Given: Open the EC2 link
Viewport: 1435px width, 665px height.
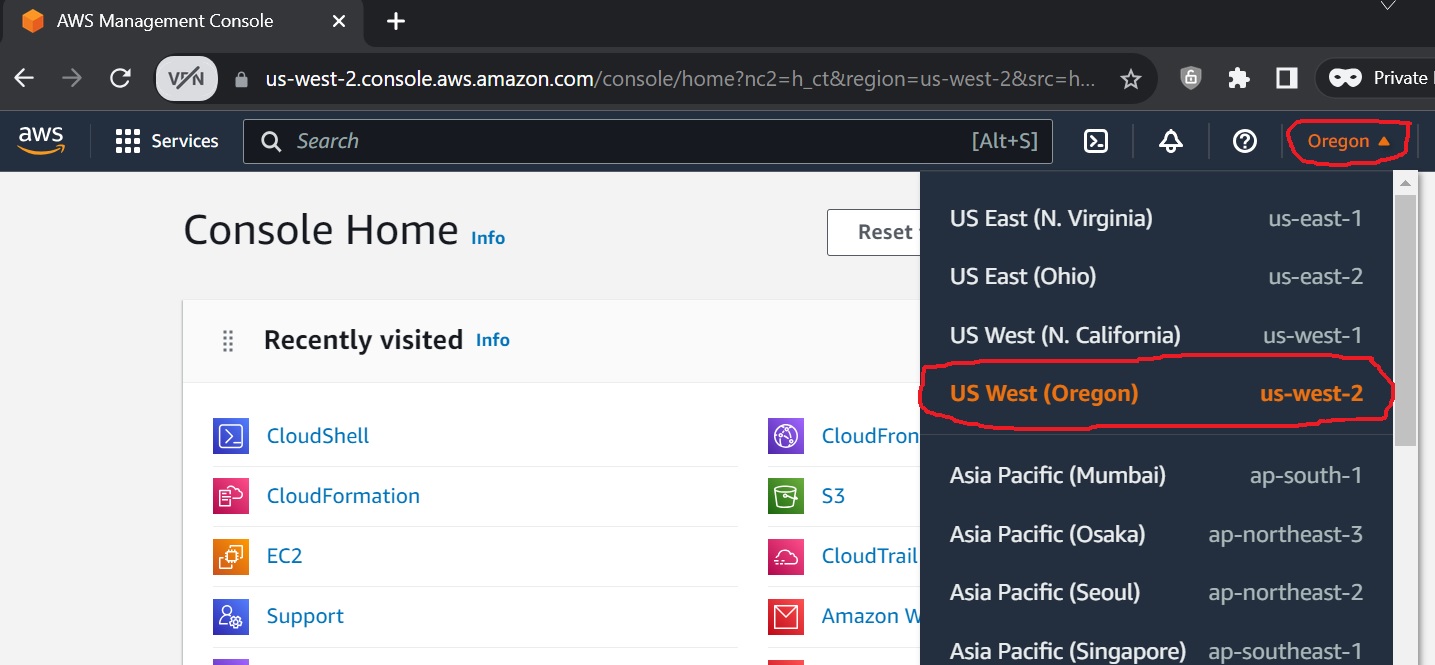Looking at the screenshot, I should pyautogui.click(x=284, y=556).
